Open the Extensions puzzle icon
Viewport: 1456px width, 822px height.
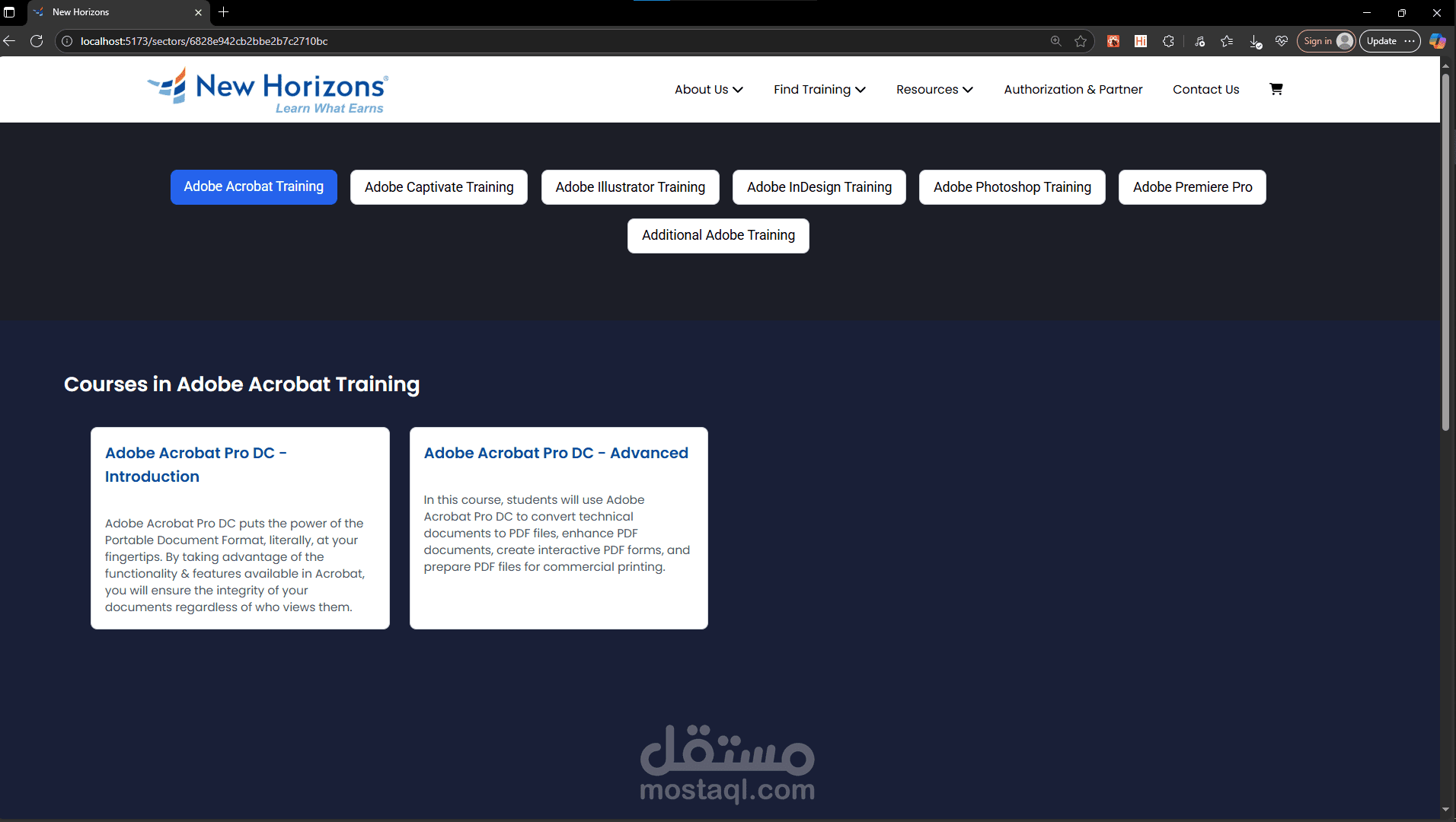coord(1168,41)
